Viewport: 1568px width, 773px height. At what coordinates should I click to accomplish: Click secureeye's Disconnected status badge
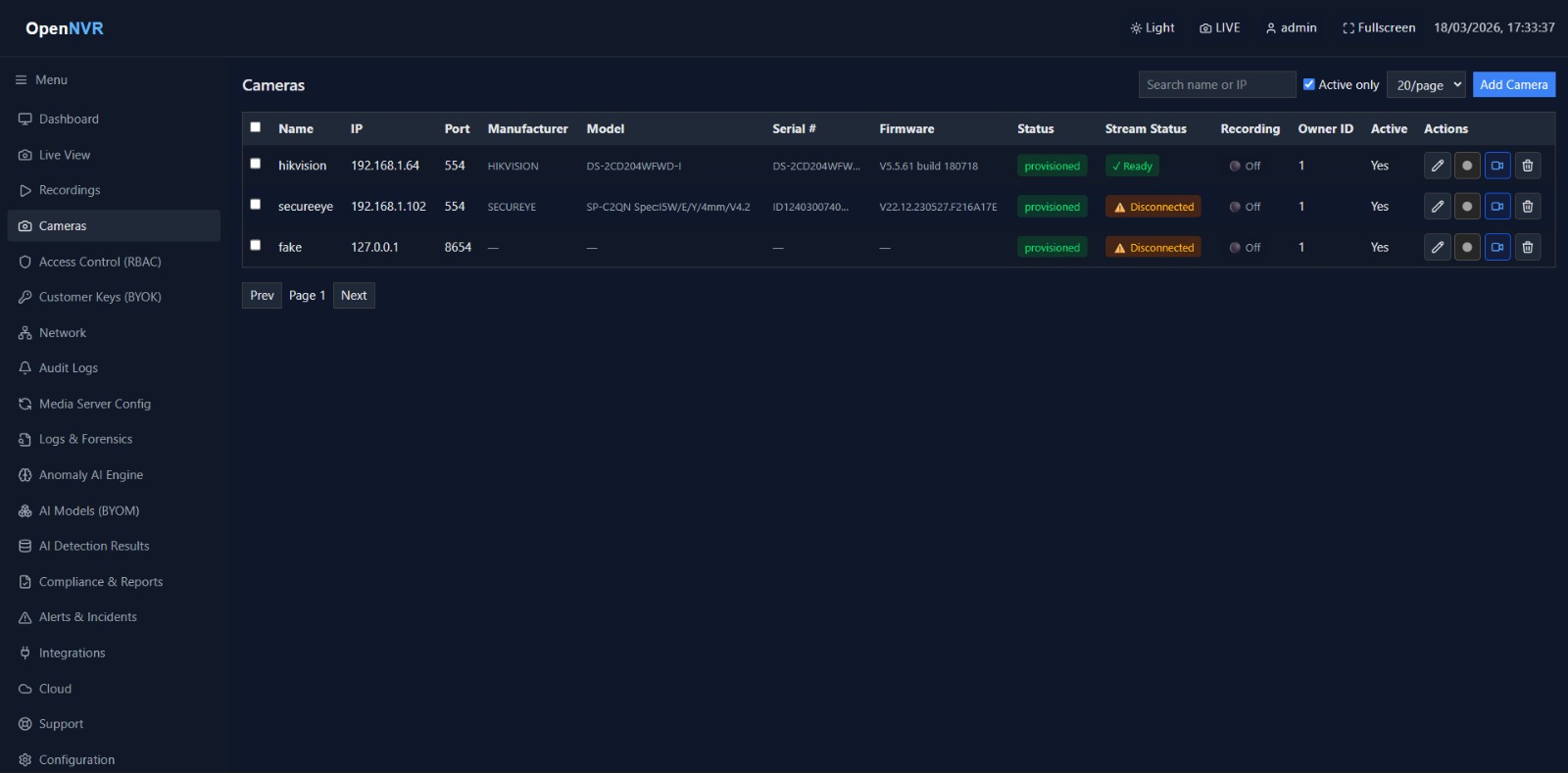[x=1152, y=207]
